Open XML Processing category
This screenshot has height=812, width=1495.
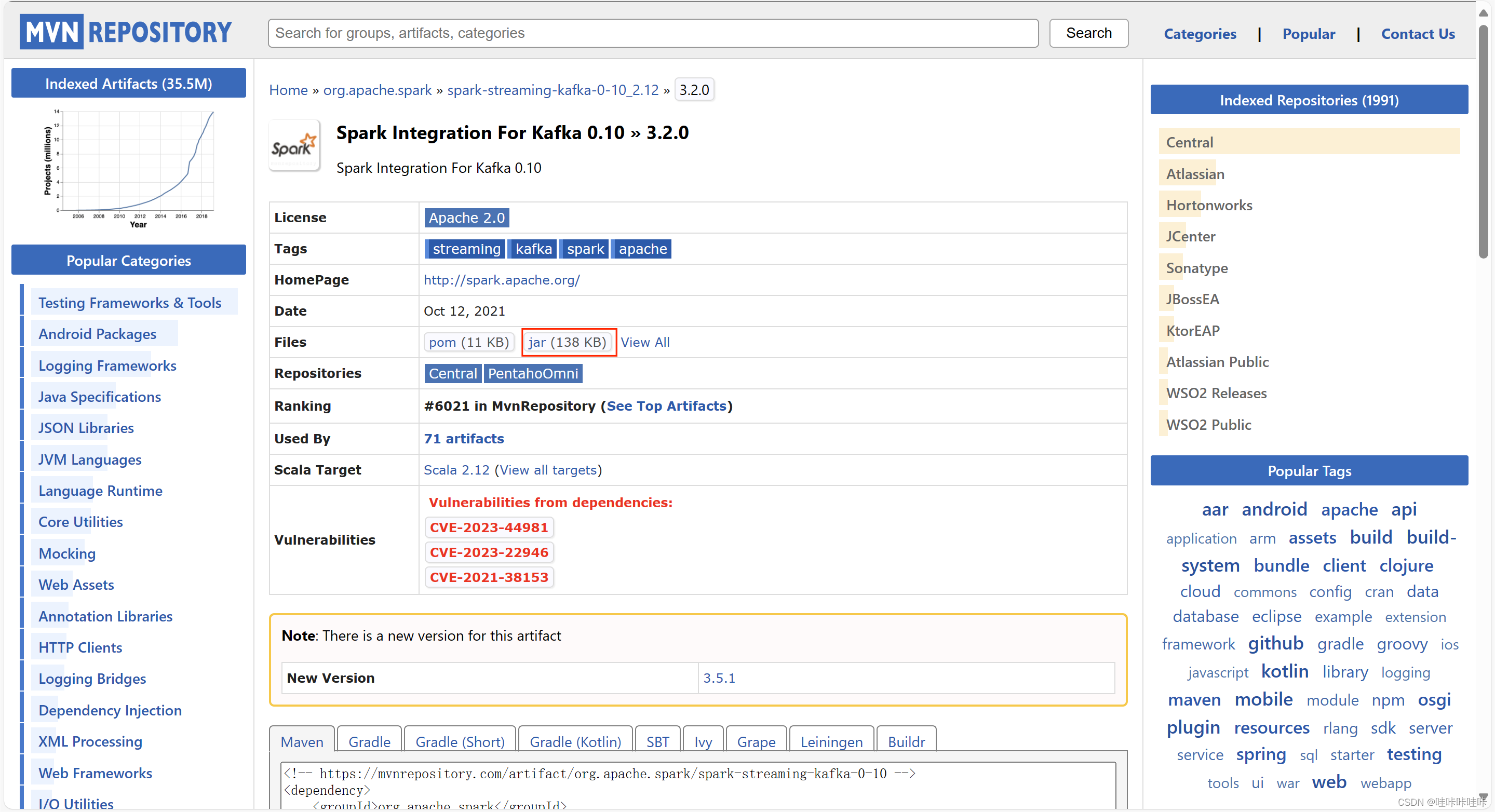click(90, 741)
